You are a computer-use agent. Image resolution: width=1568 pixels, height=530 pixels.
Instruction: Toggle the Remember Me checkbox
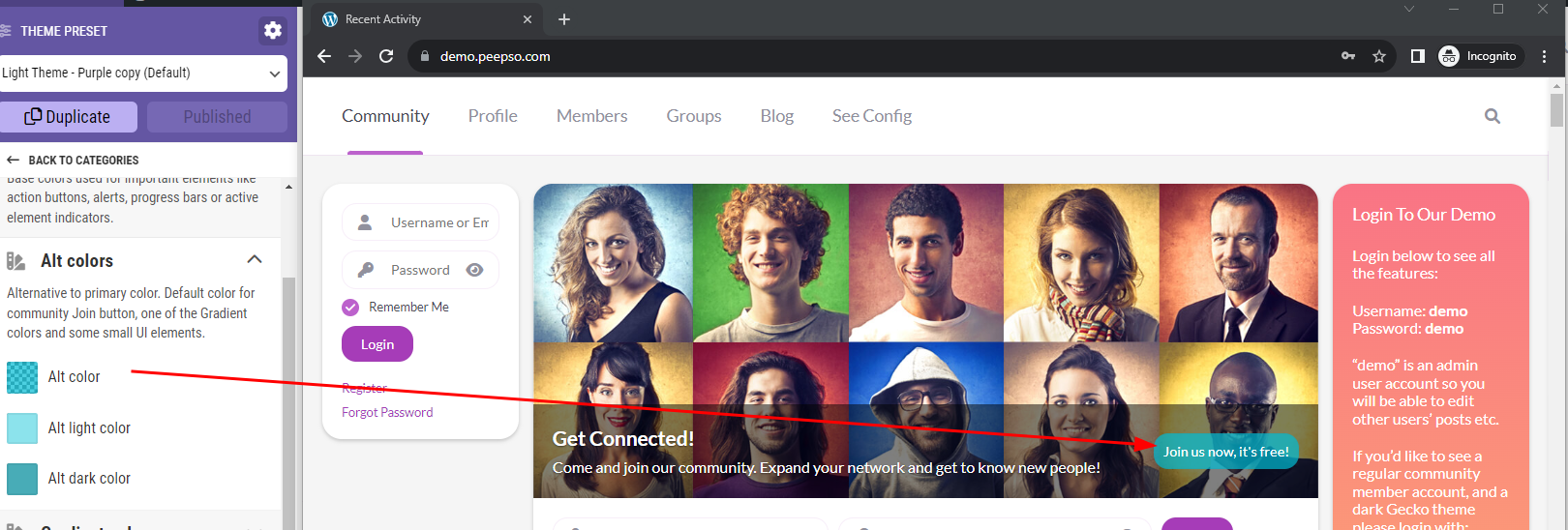(350, 308)
